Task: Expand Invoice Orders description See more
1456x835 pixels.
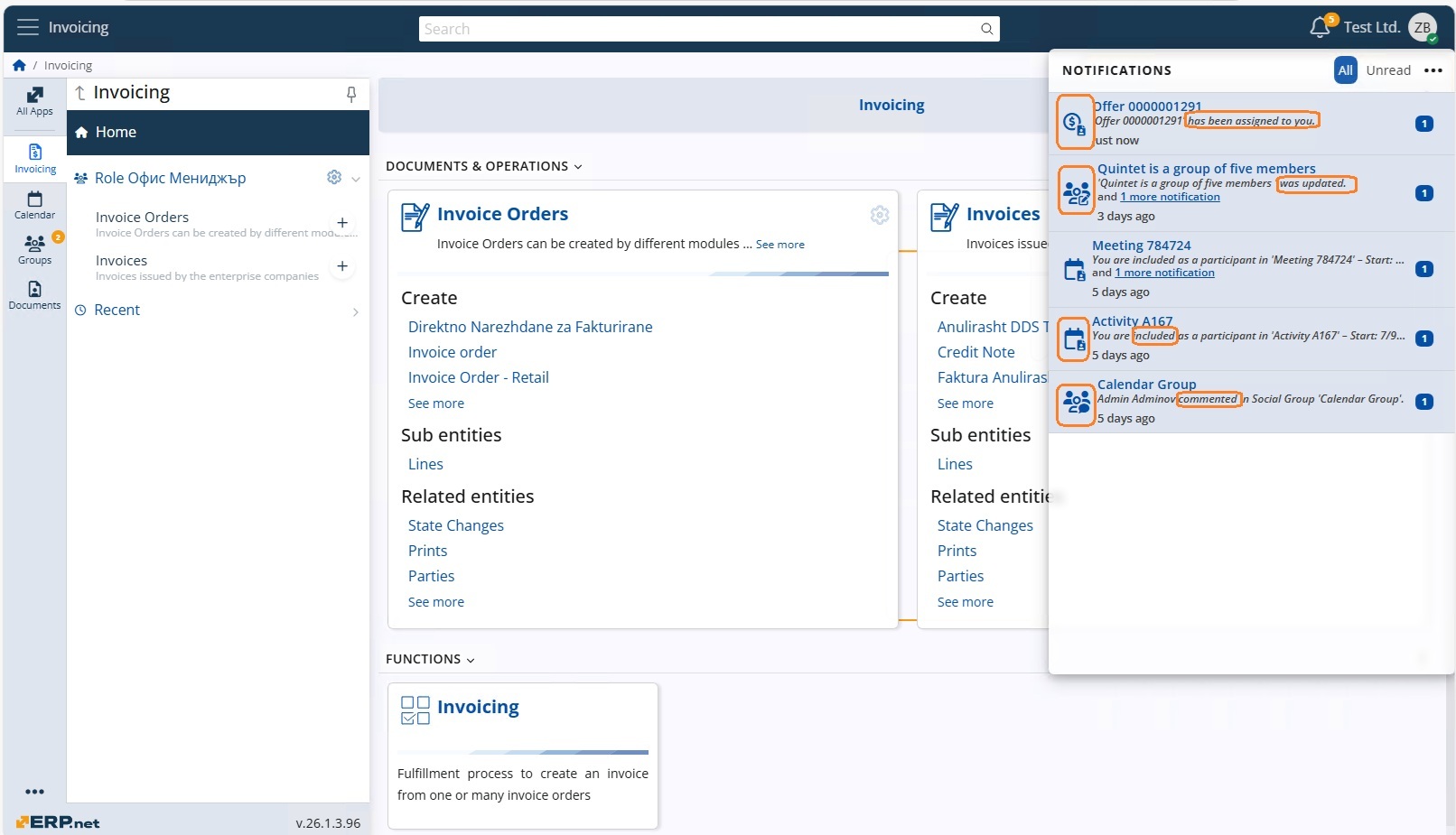Action: click(780, 245)
